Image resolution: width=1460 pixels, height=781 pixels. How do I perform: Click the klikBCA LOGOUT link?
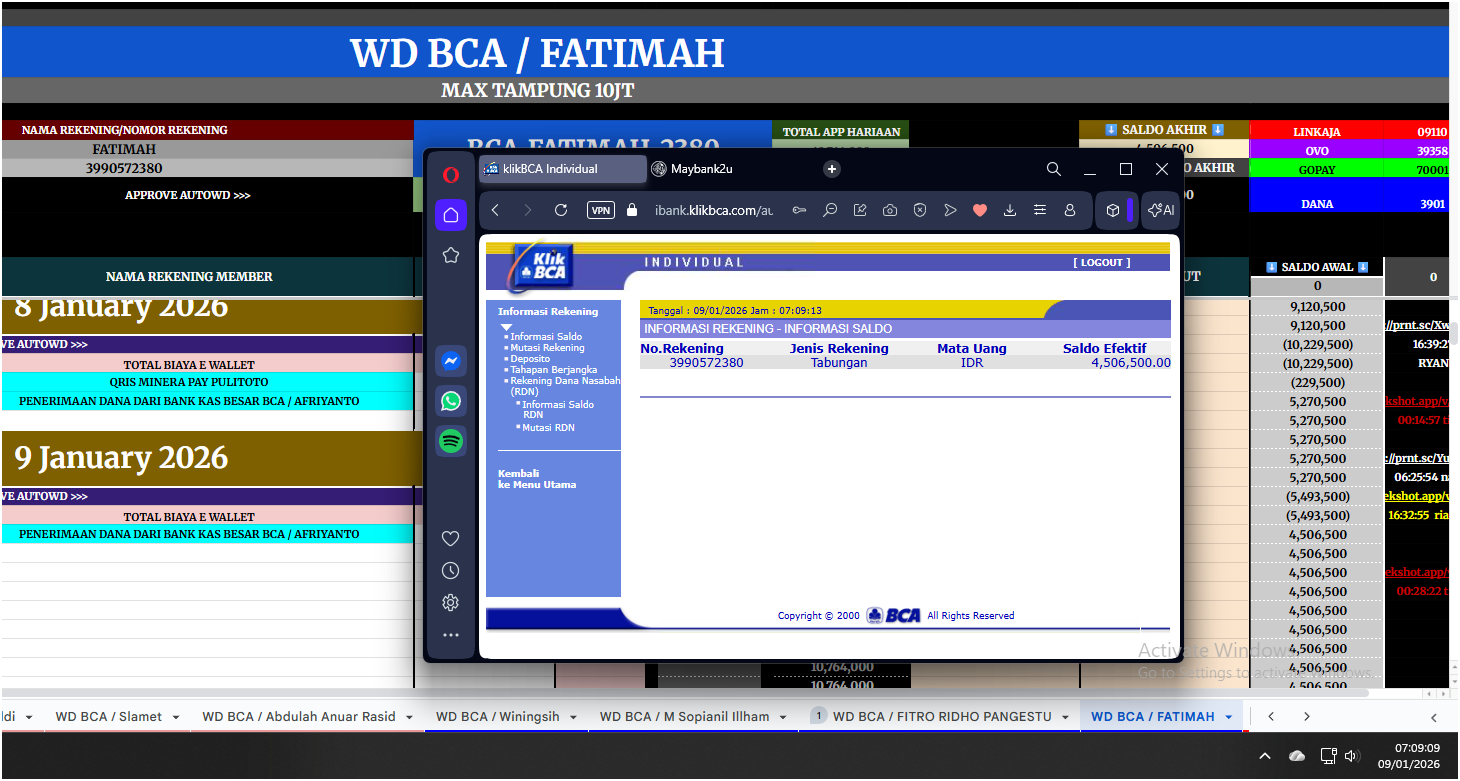[x=1102, y=262]
